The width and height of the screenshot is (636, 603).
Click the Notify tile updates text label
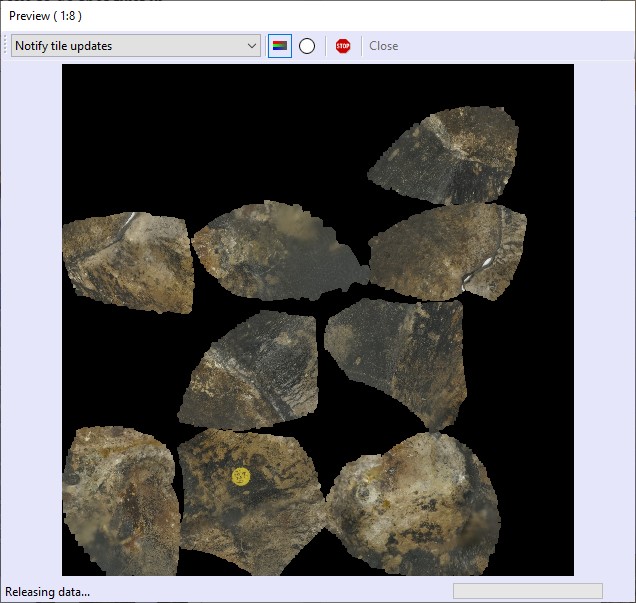(x=64, y=46)
